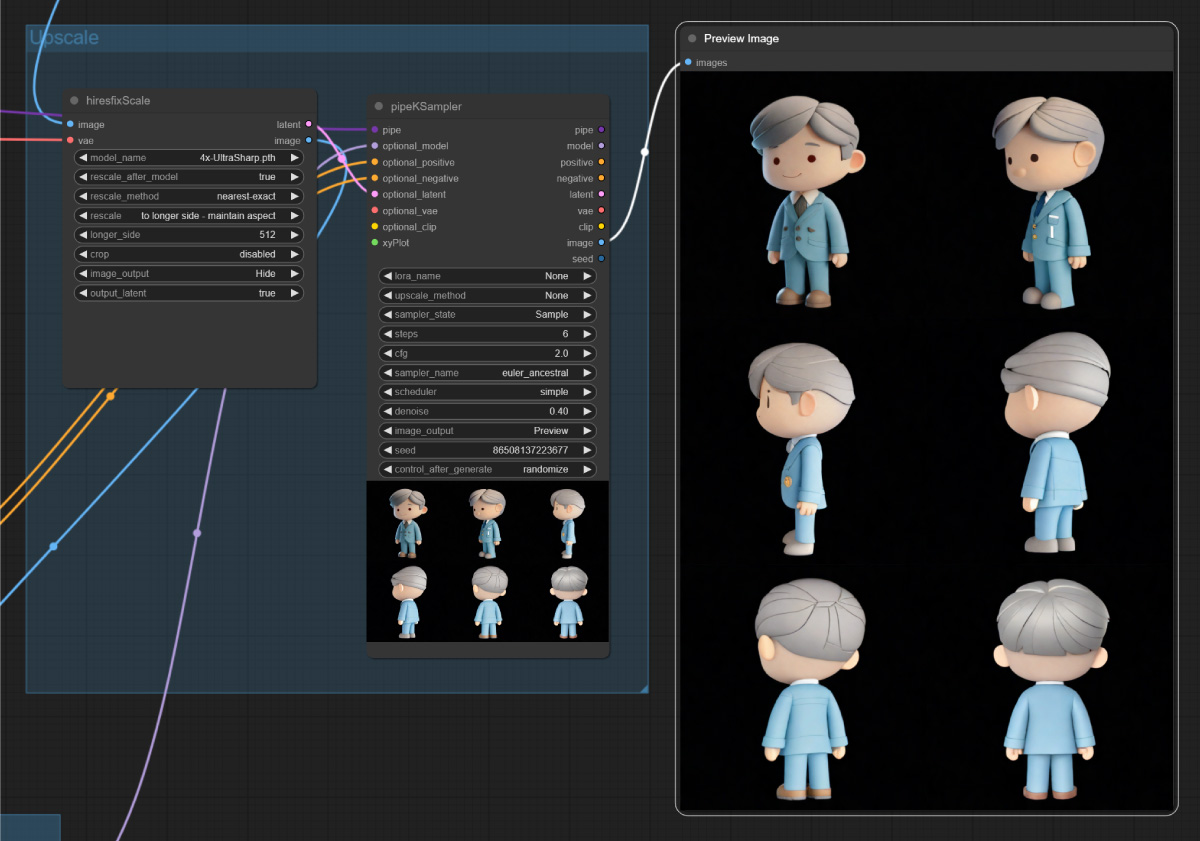Click the images input port on Preview Image
Viewport: 1200px width, 841px height.
[x=688, y=62]
